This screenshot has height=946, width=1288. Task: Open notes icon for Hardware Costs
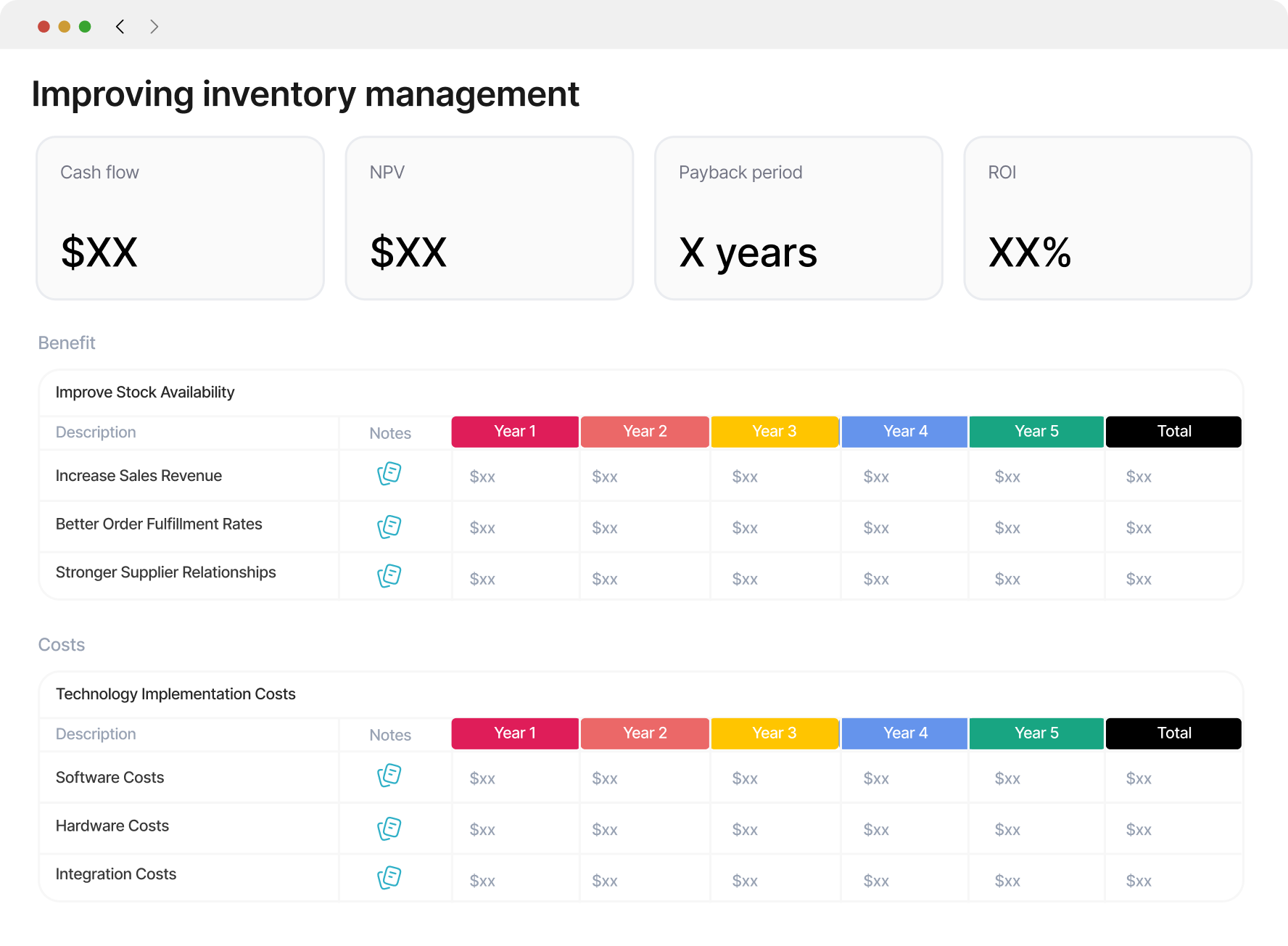pyautogui.click(x=389, y=828)
